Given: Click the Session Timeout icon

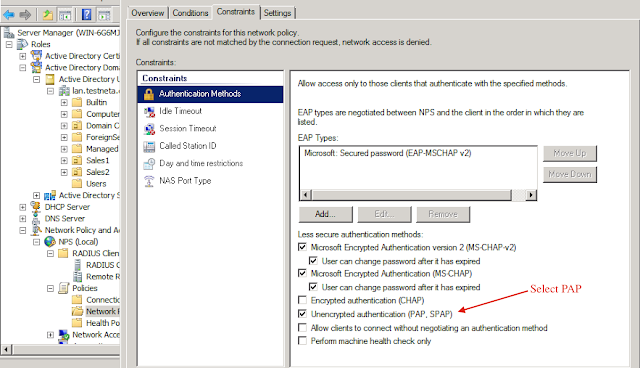Looking at the screenshot, I should (x=149, y=129).
